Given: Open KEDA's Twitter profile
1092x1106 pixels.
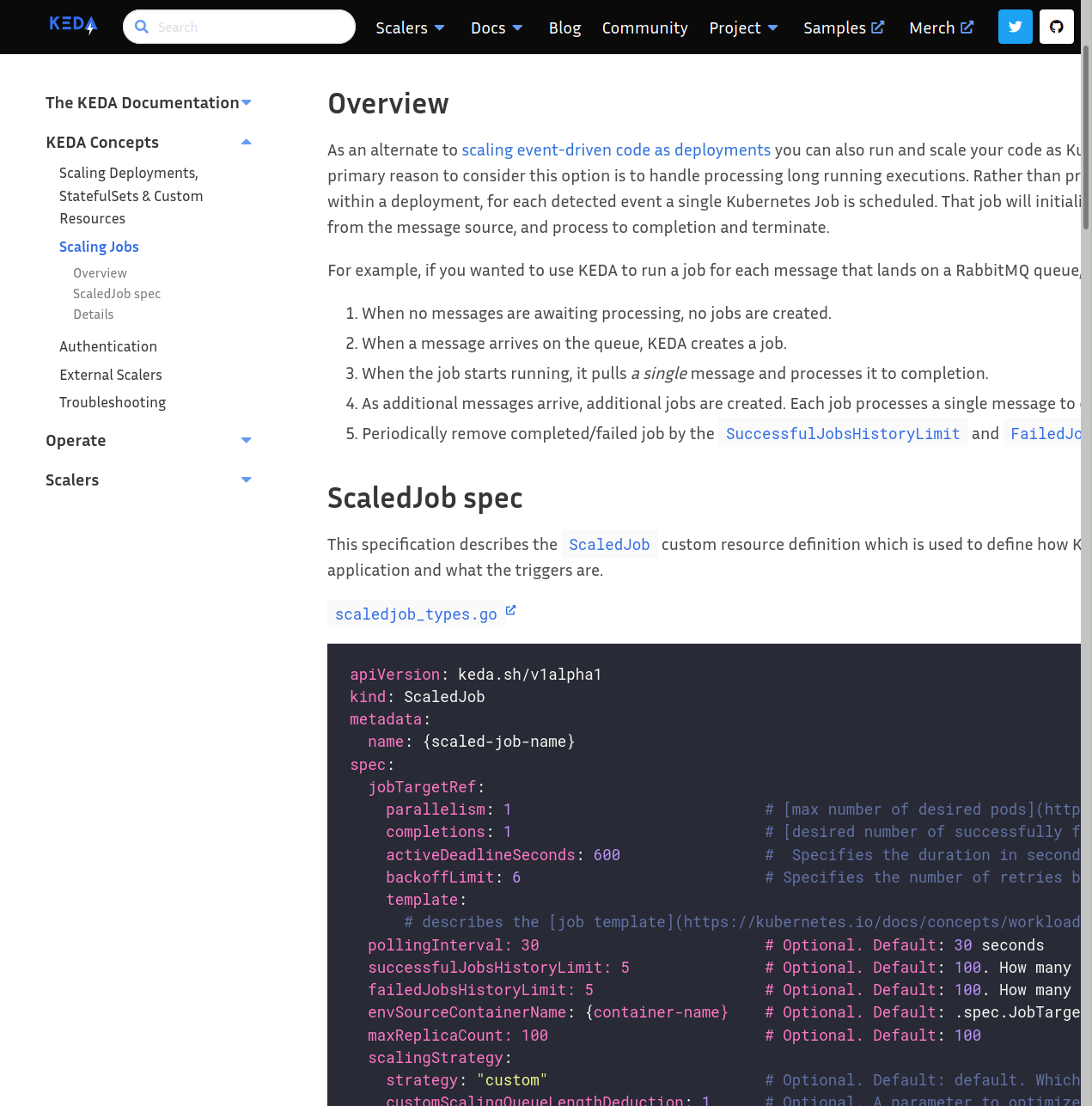Looking at the screenshot, I should (x=1015, y=27).
